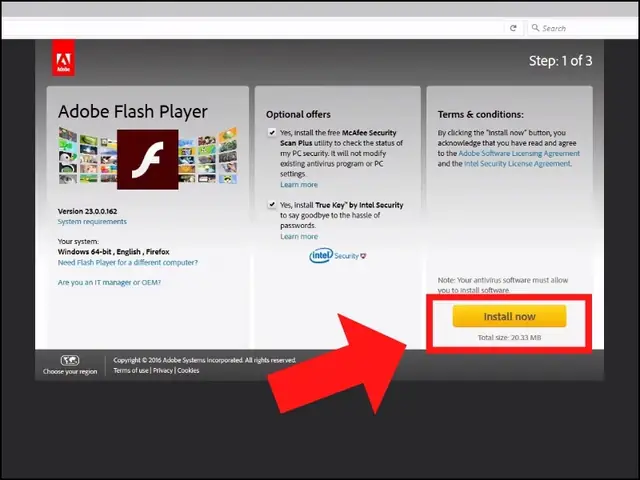Click the Total size: 20.33 MB text
This screenshot has height=480, width=640.
tap(509, 338)
